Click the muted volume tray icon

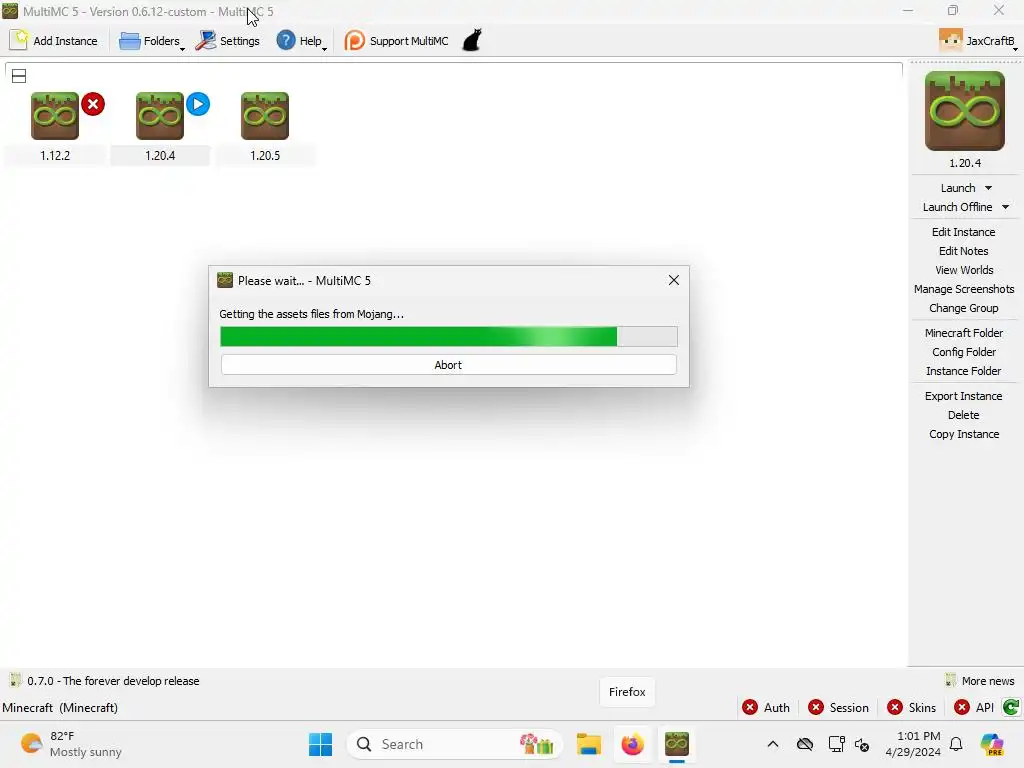(x=862, y=744)
